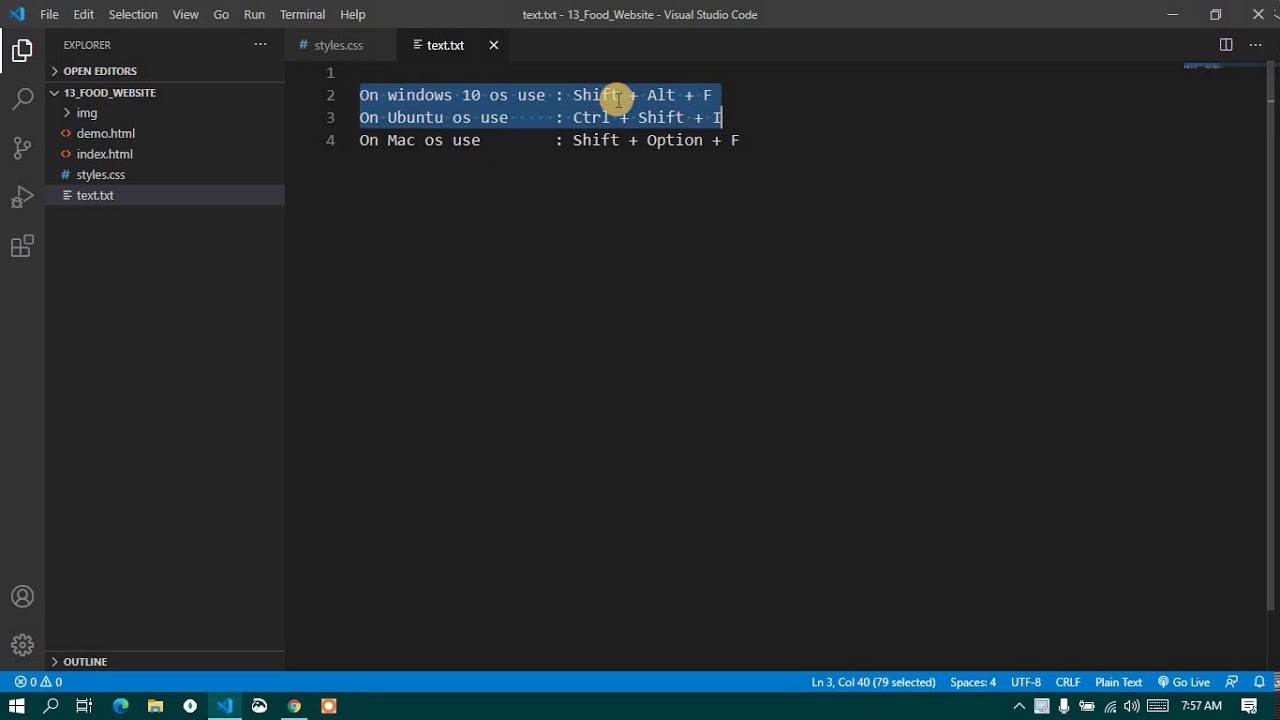Screen dimensions: 1280x720
Task: Click the Touch keyboard tray icon
Action: pyautogui.click(x=1158, y=706)
